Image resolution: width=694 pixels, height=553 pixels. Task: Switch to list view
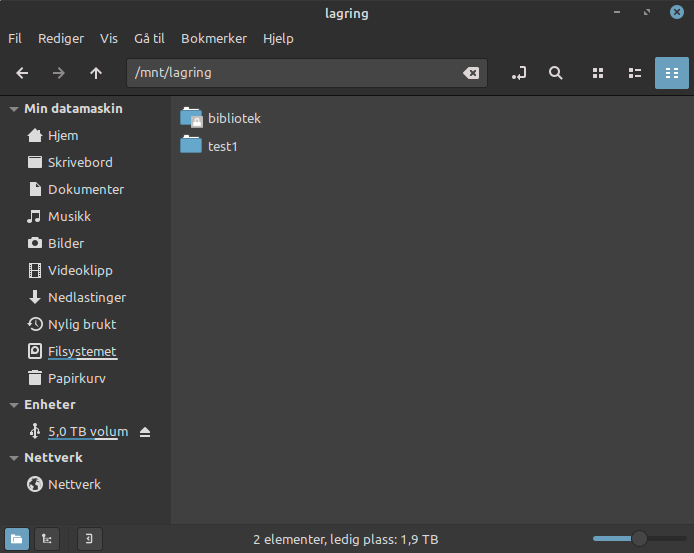point(635,73)
